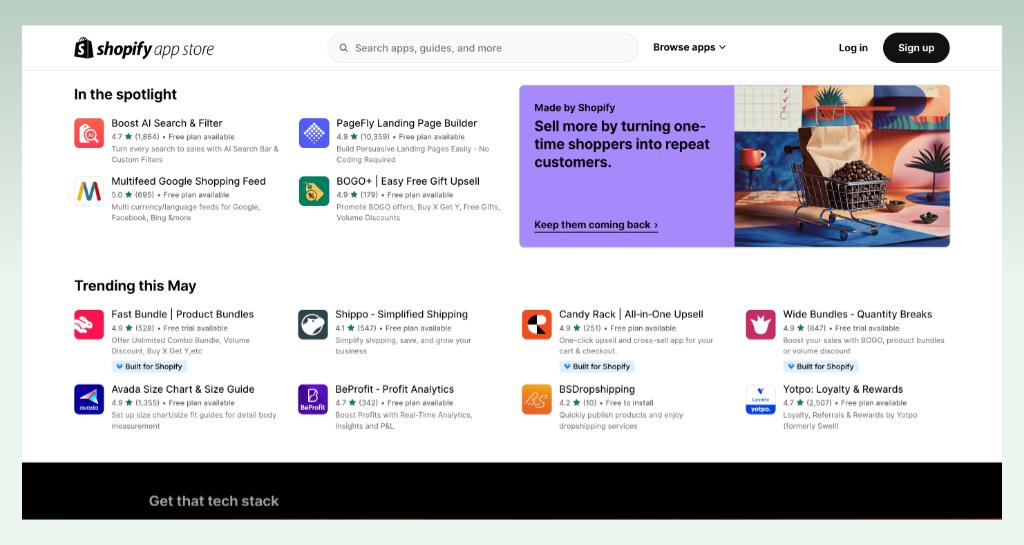1024x545 pixels.
Task: Click Avada description Set up size chart text
Action: pyautogui.click(x=194, y=420)
